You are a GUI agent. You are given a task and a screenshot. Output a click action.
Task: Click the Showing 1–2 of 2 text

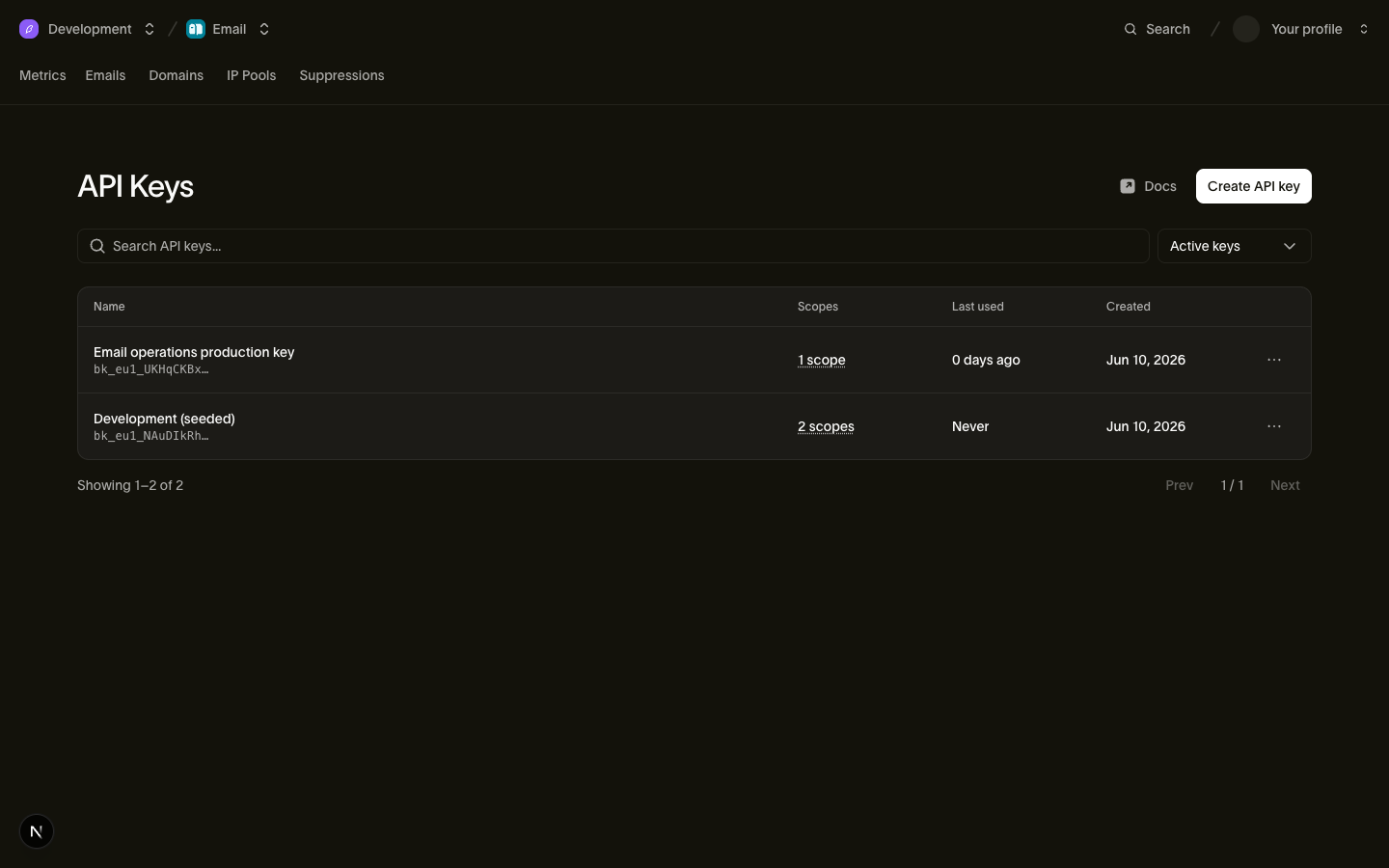click(x=130, y=485)
